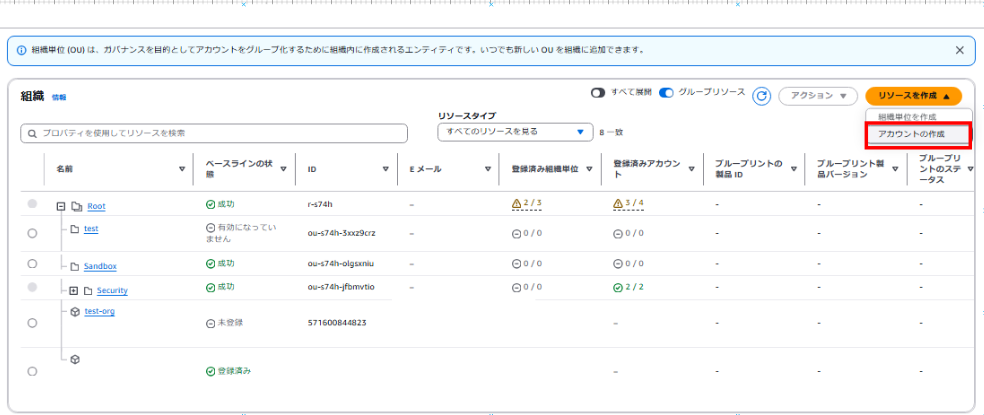The height and width of the screenshot is (415, 984).
Task: Click the cube account icon beside test-org
Action: pyautogui.click(x=75, y=311)
